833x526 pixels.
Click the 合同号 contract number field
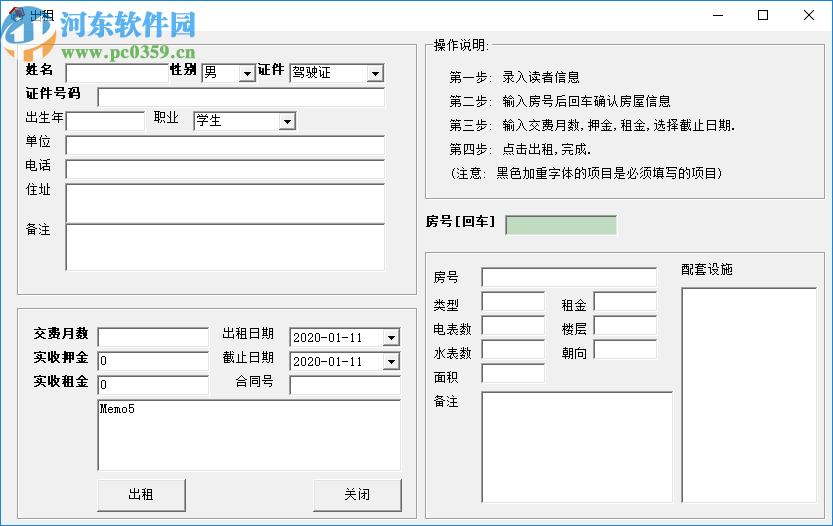345,385
